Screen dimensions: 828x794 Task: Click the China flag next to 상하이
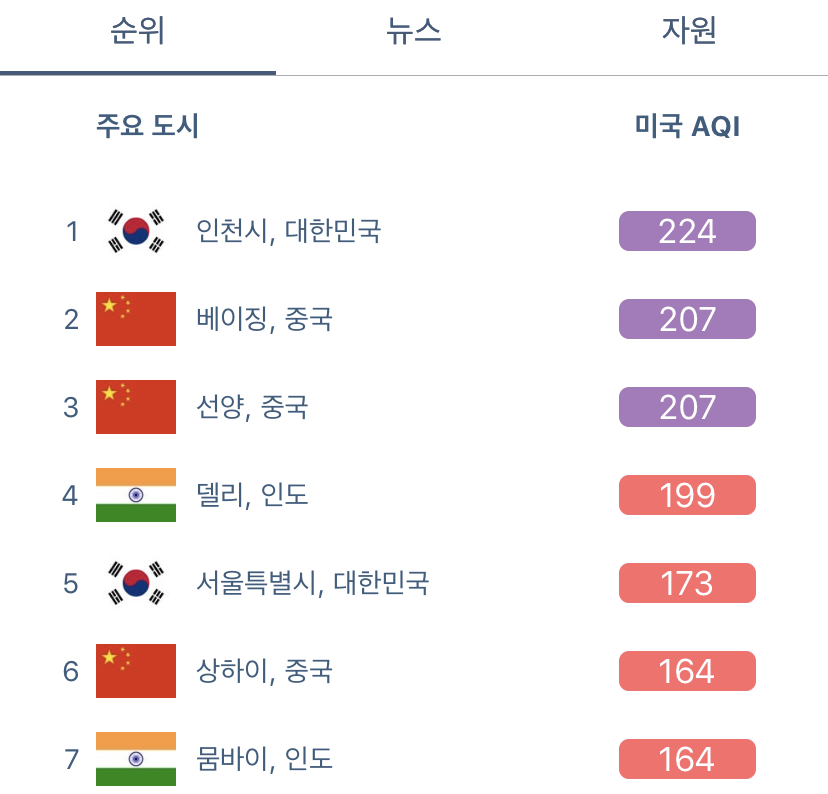[x=136, y=671]
